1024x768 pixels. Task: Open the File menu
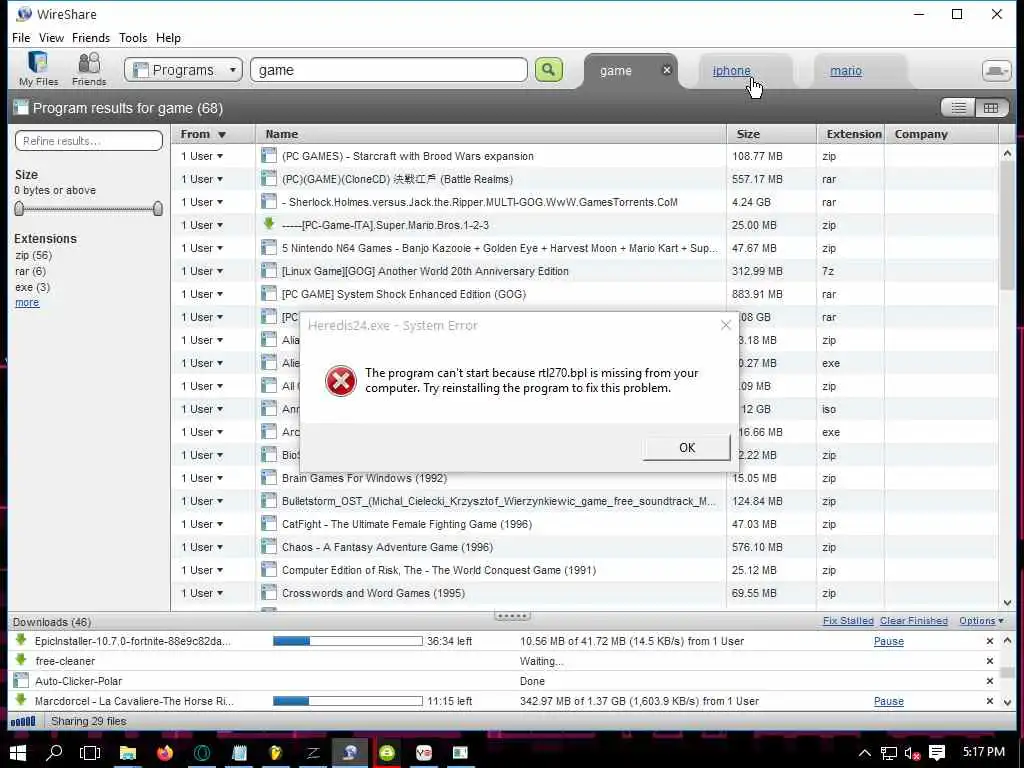coord(21,38)
